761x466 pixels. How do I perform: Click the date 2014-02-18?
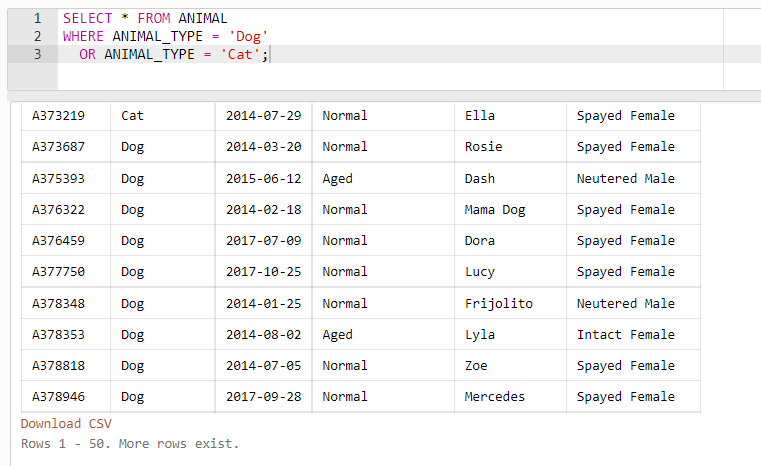pyautogui.click(x=264, y=210)
